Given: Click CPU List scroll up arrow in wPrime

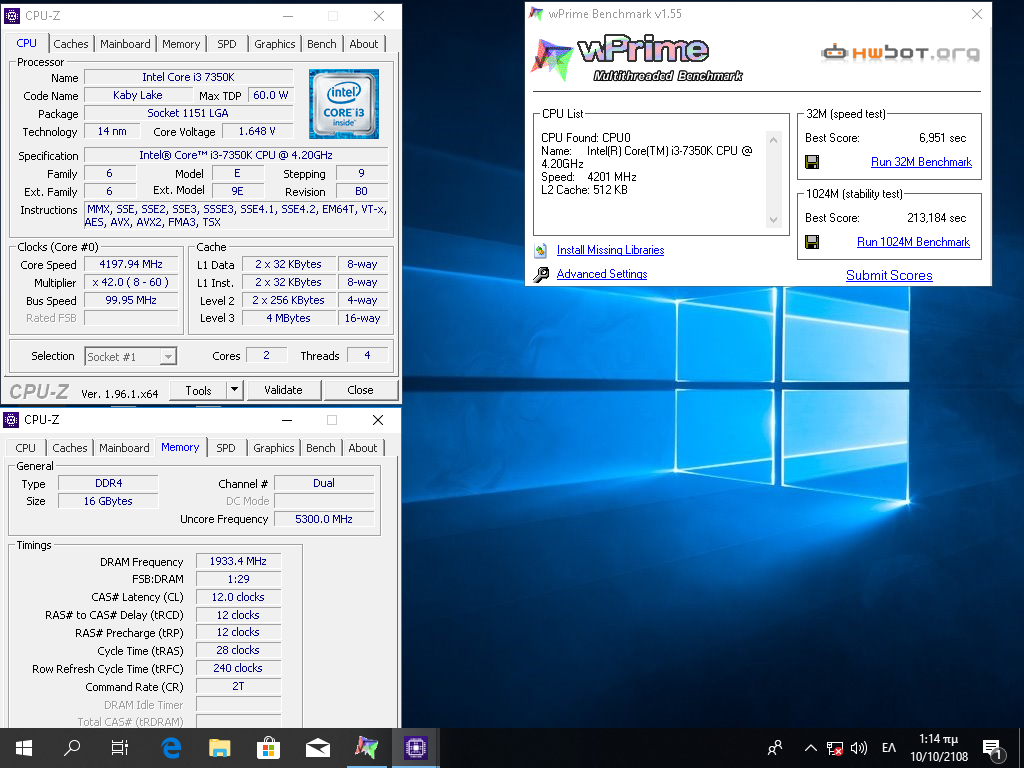Looking at the screenshot, I should [x=774, y=140].
